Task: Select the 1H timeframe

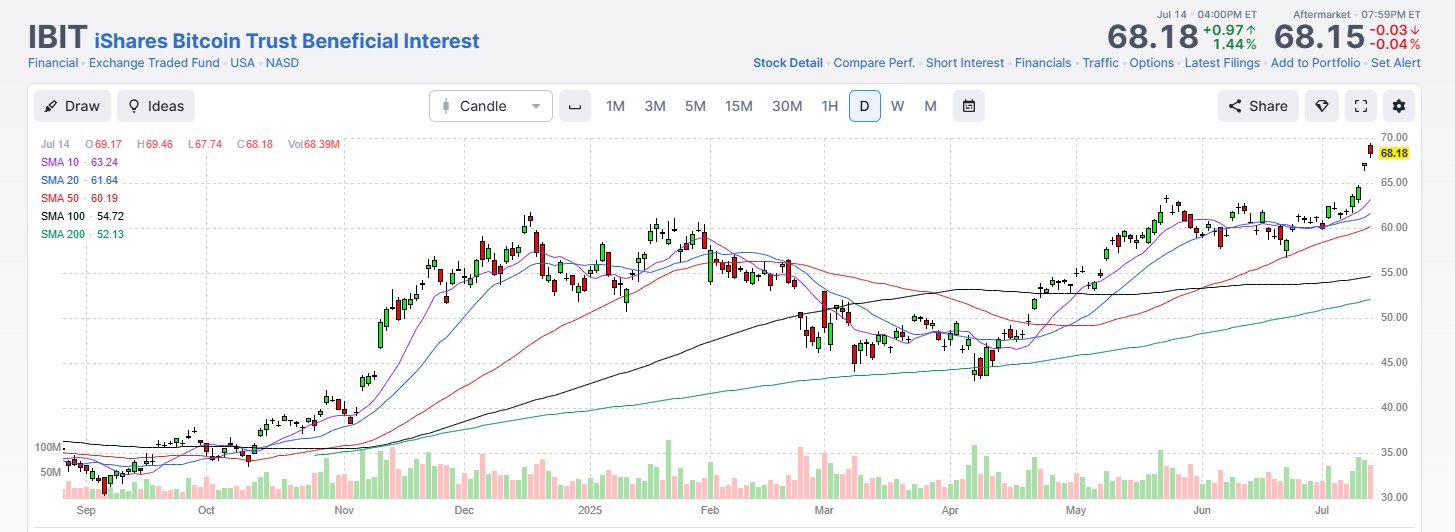Action: tap(829, 106)
